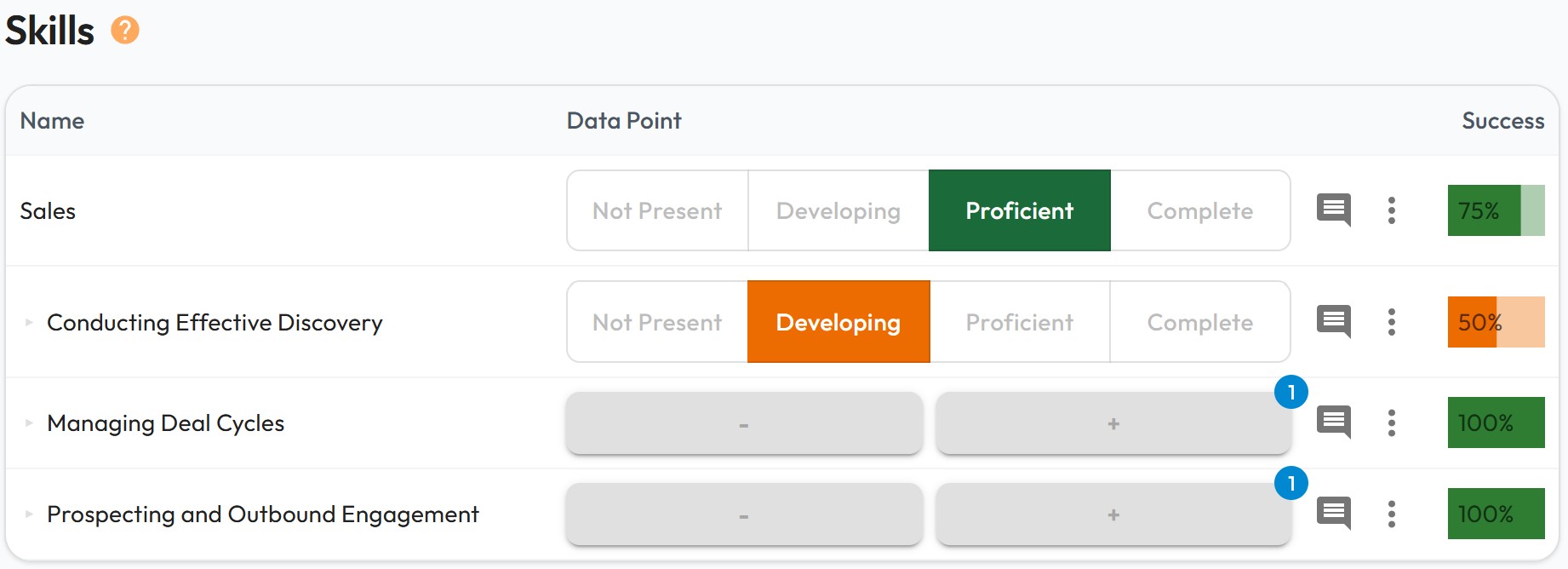
Task: Click the help icon next to Skills heading
Action: pyautogui.click(x=126, y=32)
